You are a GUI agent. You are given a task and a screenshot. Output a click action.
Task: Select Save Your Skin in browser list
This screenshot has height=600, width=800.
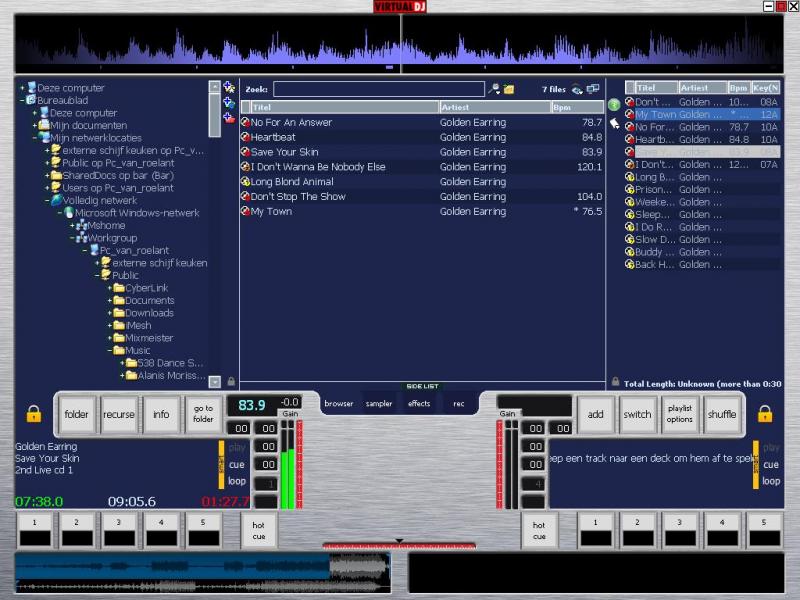coord(421,152)
